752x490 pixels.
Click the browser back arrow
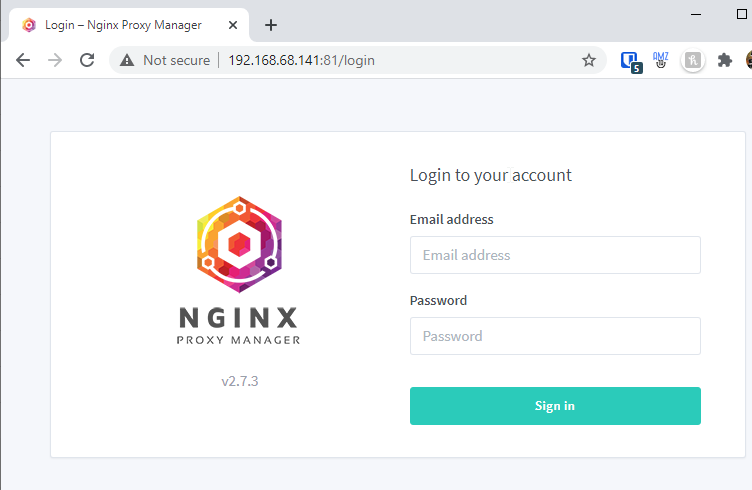(23, 60)
